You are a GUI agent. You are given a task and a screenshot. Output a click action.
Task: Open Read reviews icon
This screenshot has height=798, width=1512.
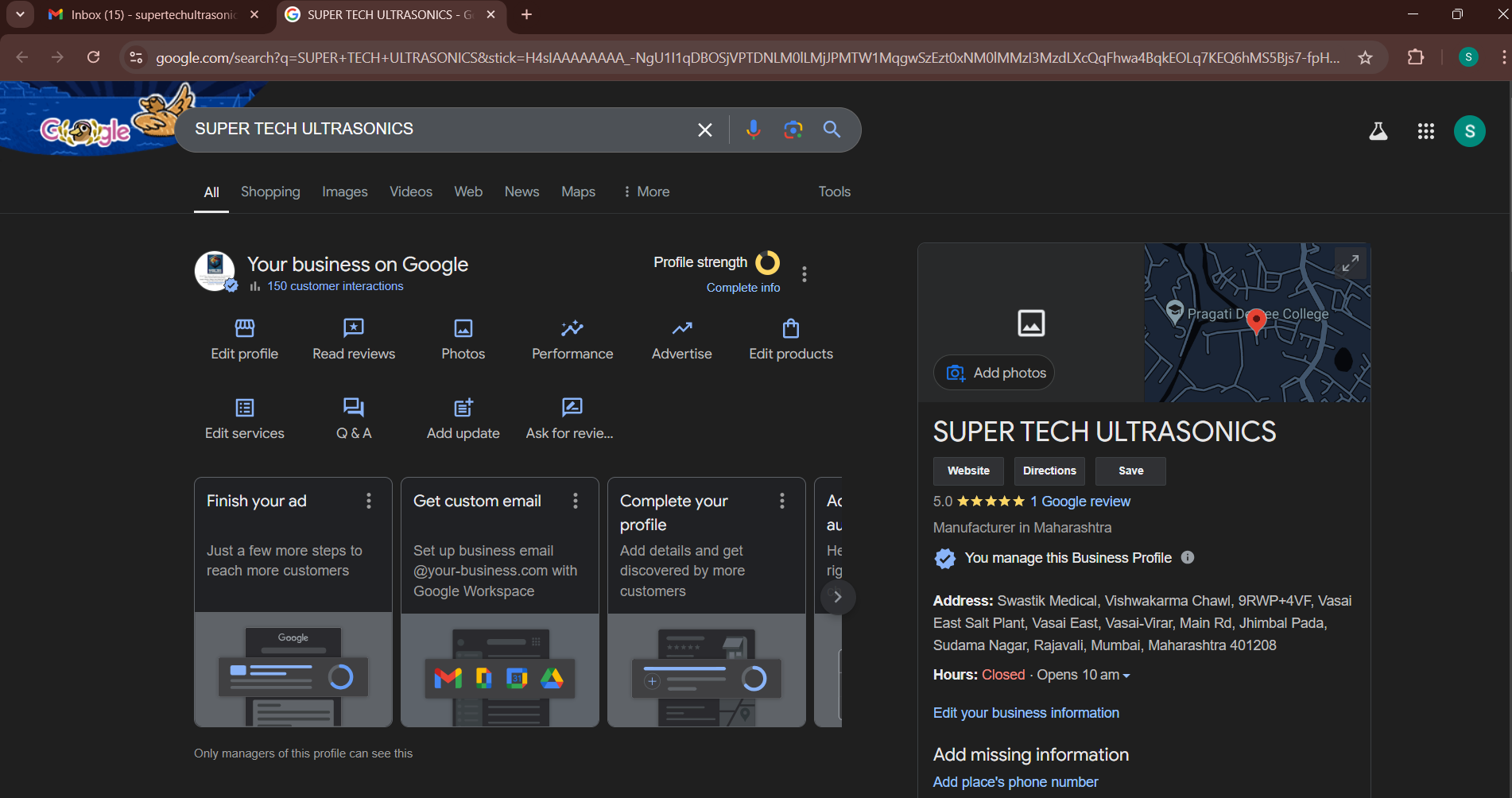pos(354,327)
